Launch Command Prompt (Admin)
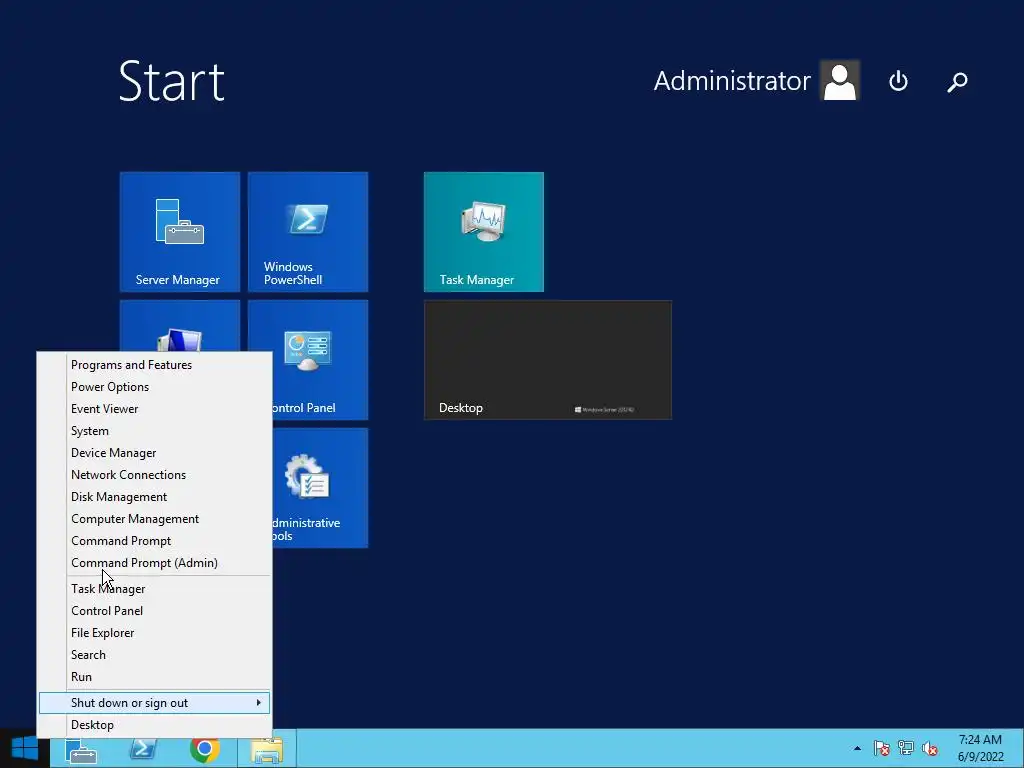The width and height of the screenshot is (1024, 768). [155, 563]
